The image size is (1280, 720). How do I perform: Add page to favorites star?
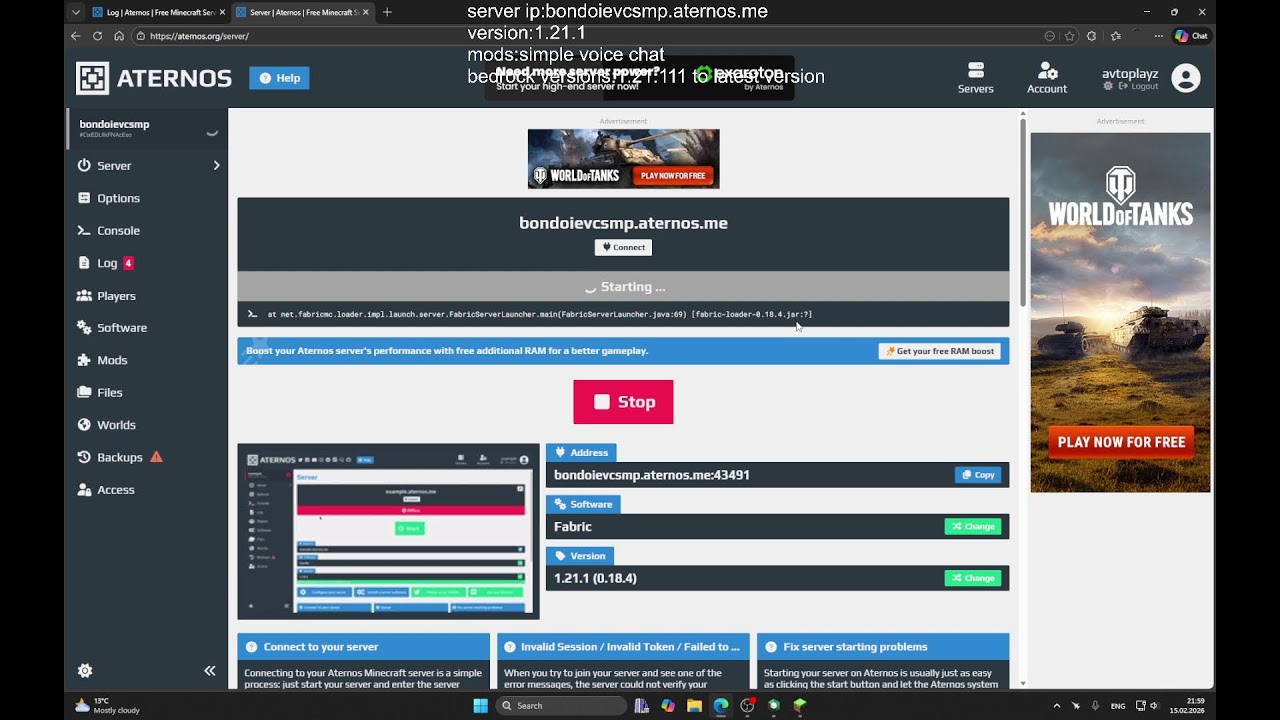tap(1069, 36)
